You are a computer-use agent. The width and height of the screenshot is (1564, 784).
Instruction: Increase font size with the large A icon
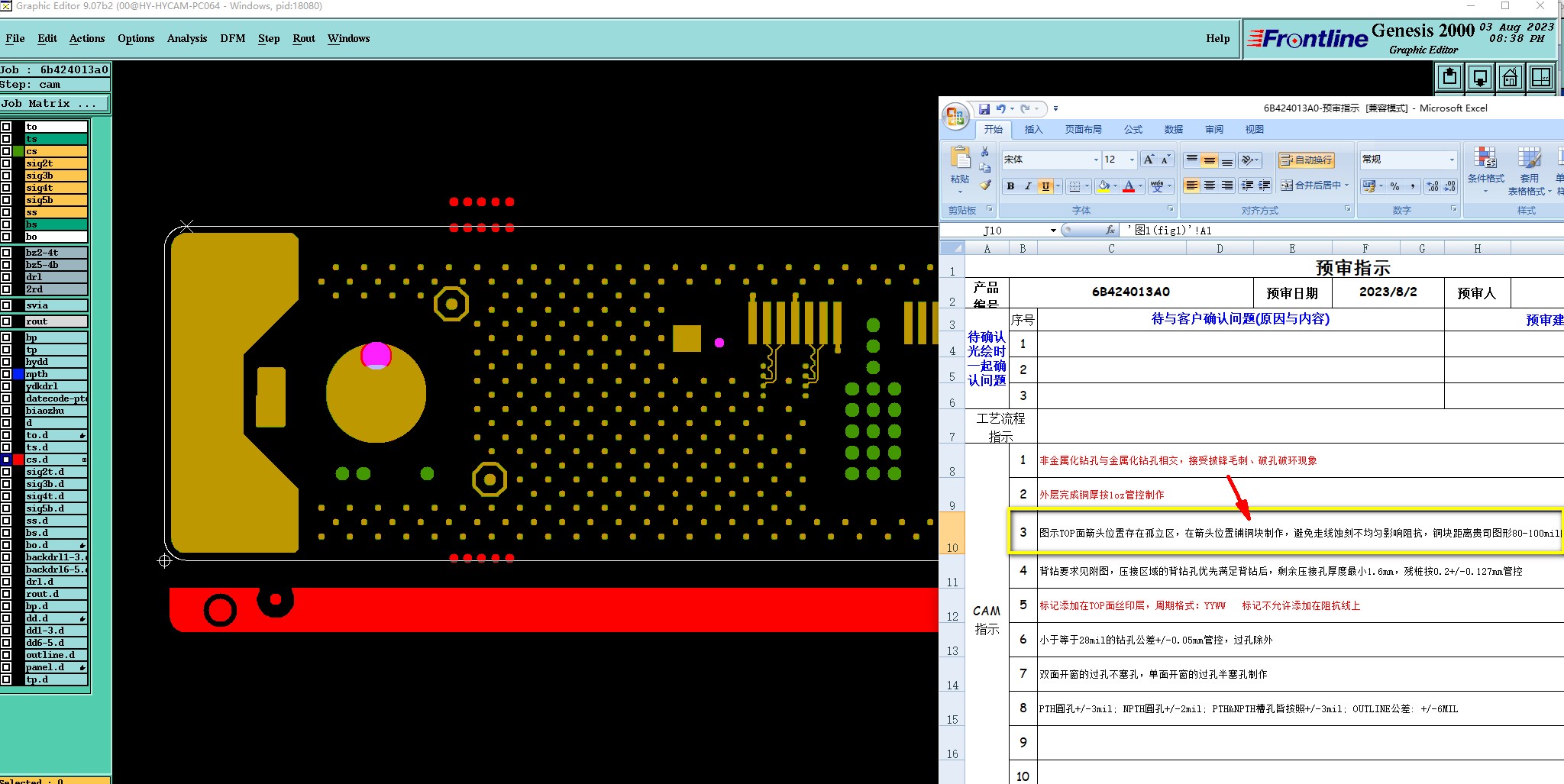coord(1149,160)
